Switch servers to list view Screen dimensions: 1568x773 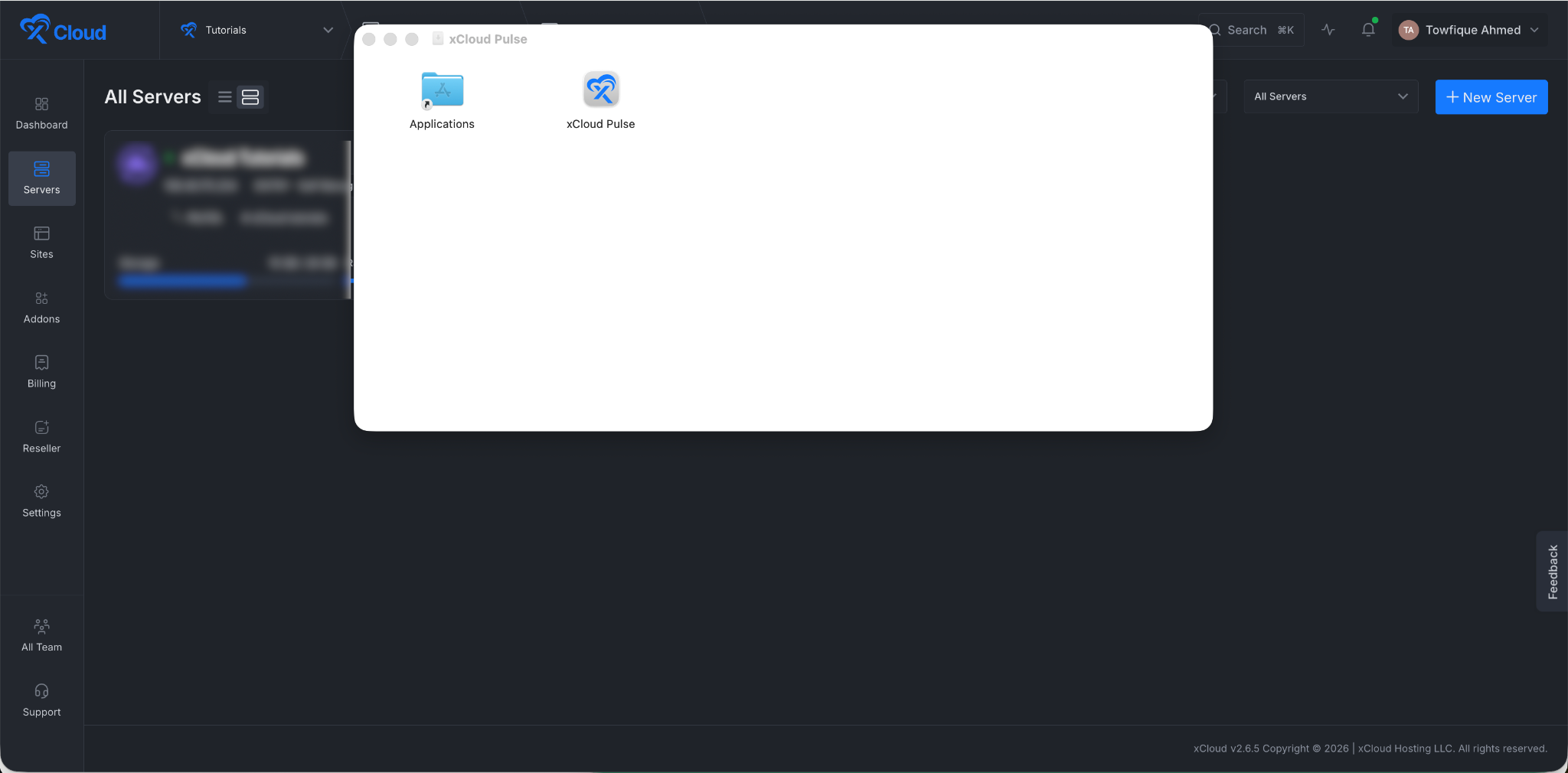[225, 97]
